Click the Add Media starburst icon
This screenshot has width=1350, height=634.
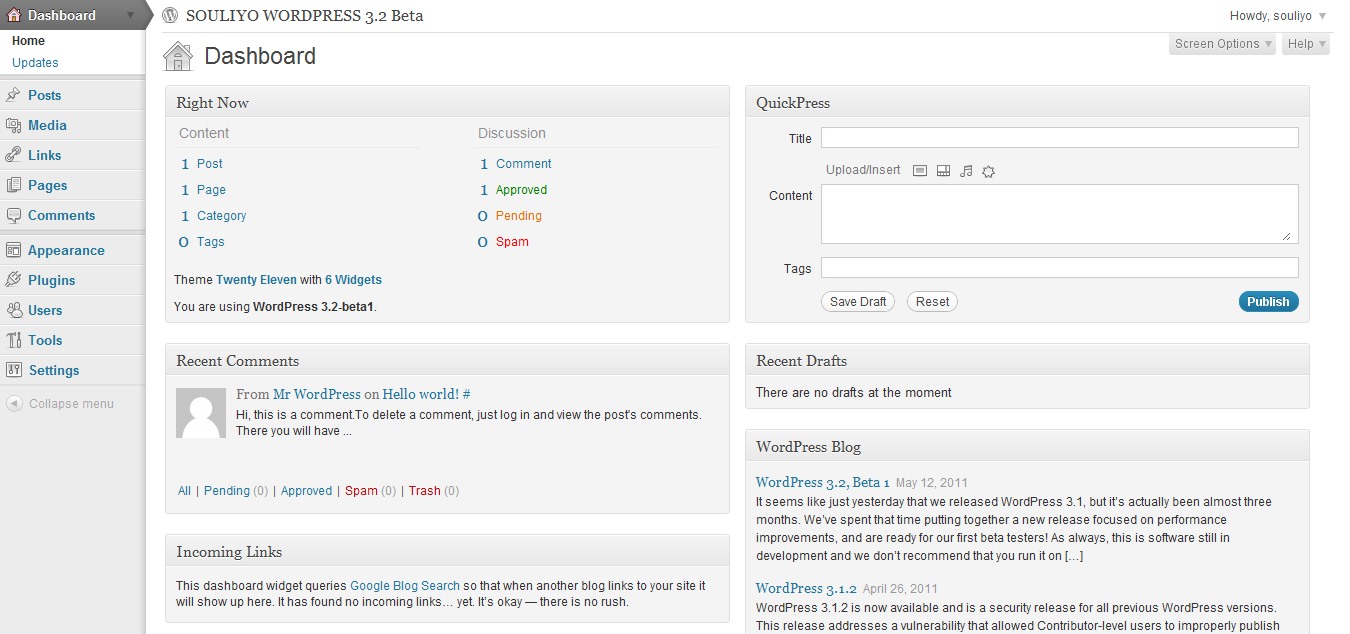[x=988, y=171]
